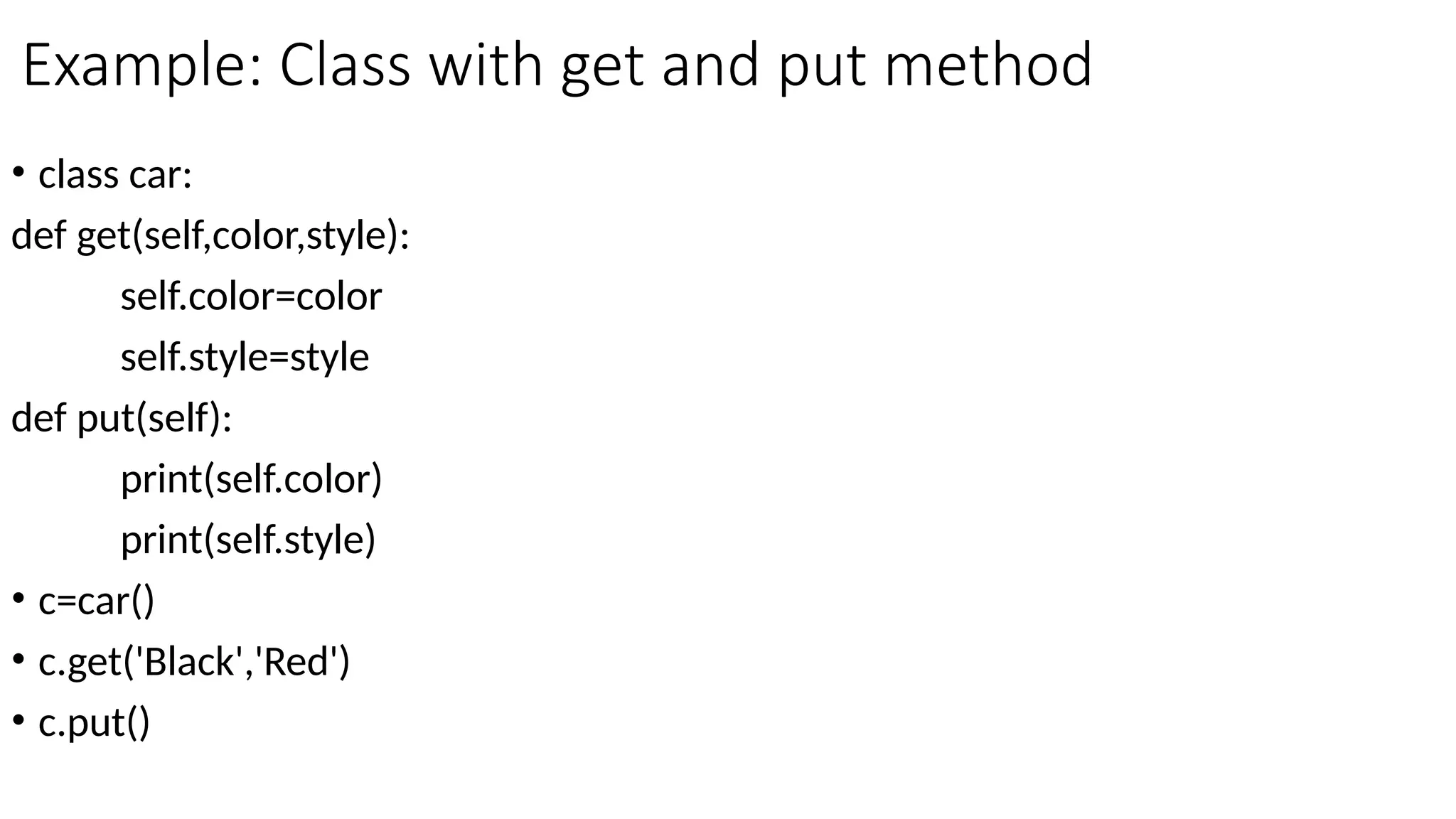Viewport: 1456px width, 819px height.
Task: Click the "self.style=style" line
Action: tap(245, 357)
